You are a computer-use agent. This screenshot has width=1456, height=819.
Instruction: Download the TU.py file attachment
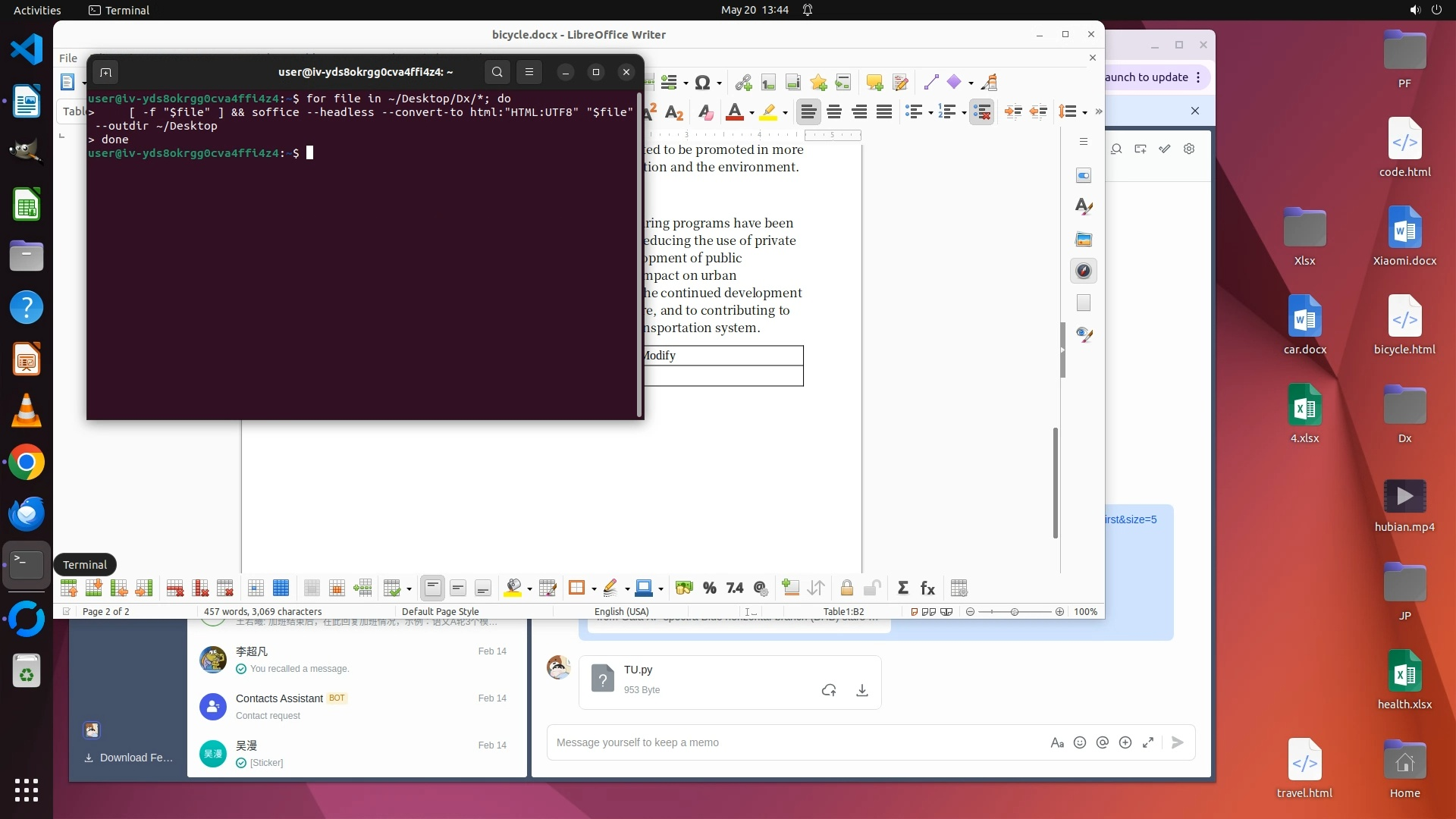pos(861,690)
